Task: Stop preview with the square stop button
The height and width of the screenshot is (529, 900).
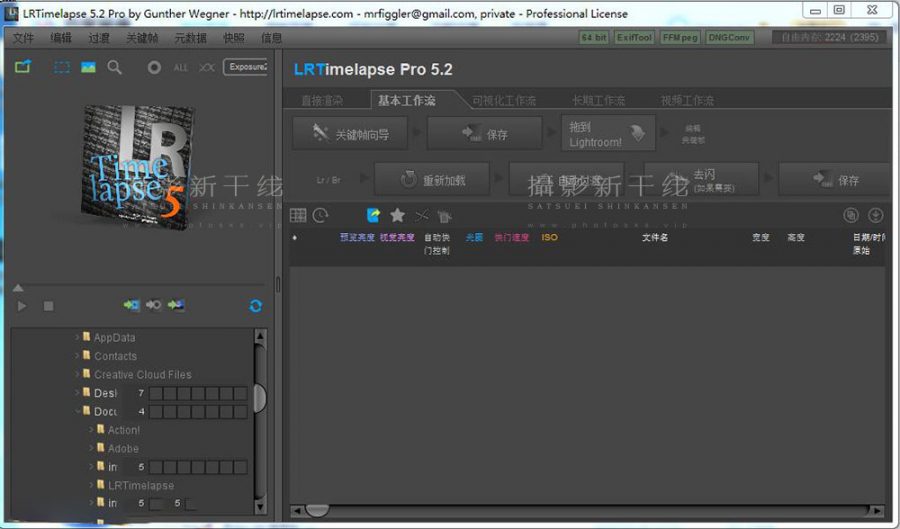Action: coord(49,306)
